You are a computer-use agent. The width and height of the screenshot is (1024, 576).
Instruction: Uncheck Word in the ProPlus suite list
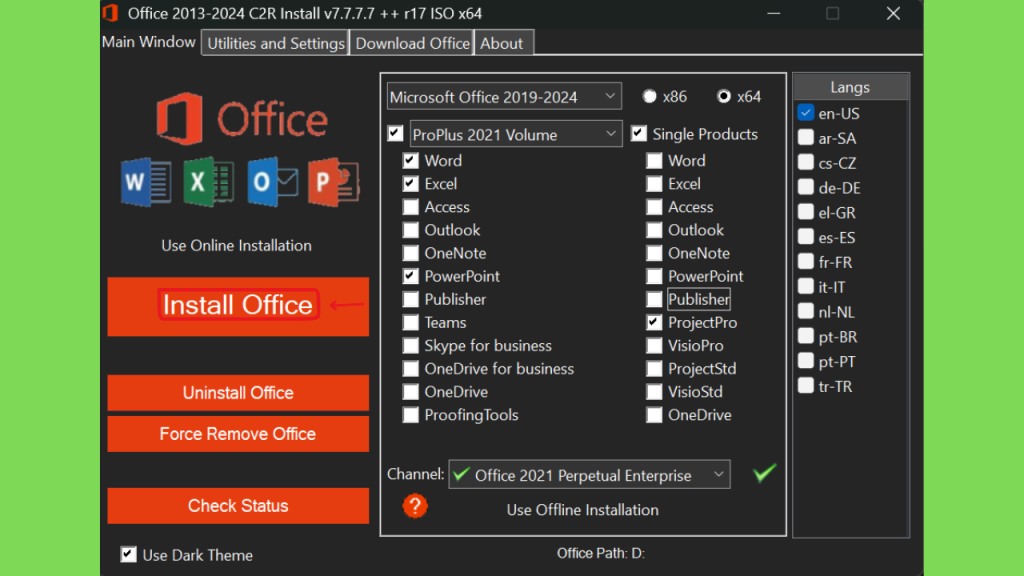411,161
